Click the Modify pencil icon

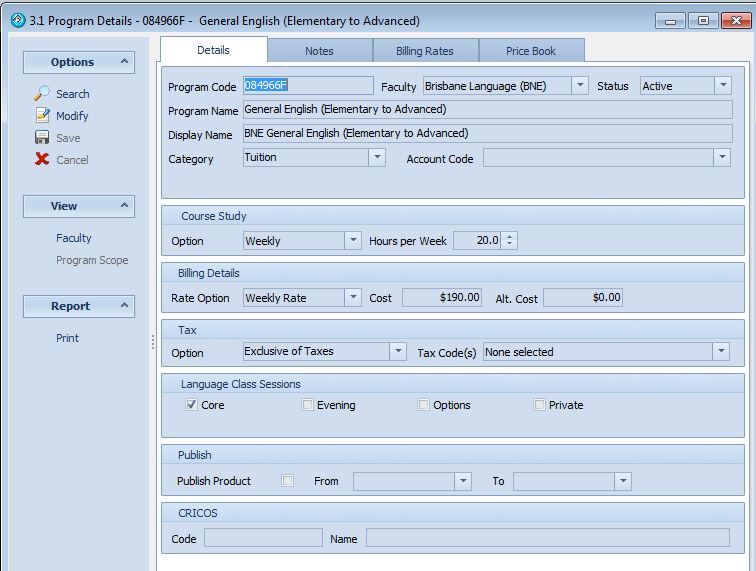tap(42, 116)
